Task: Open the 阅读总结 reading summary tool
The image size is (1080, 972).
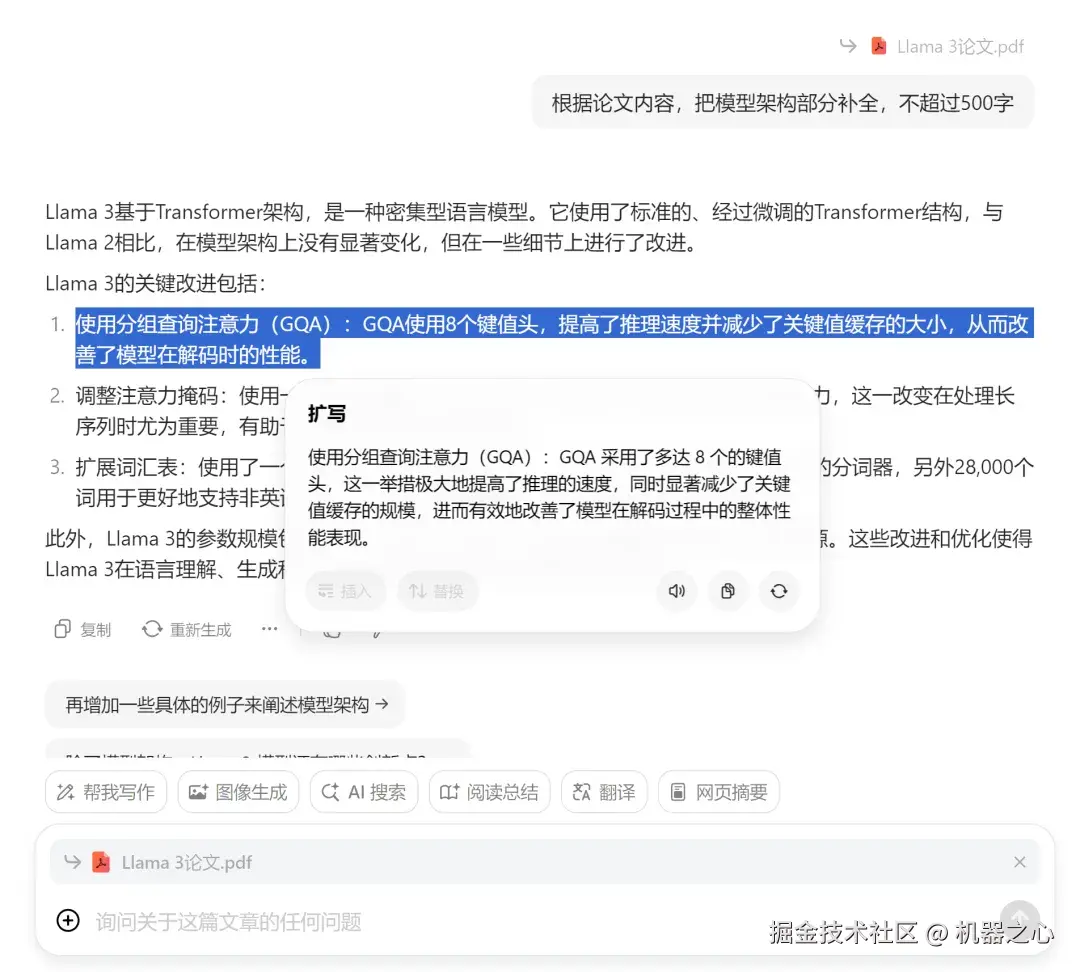Action: coord(489,791)
